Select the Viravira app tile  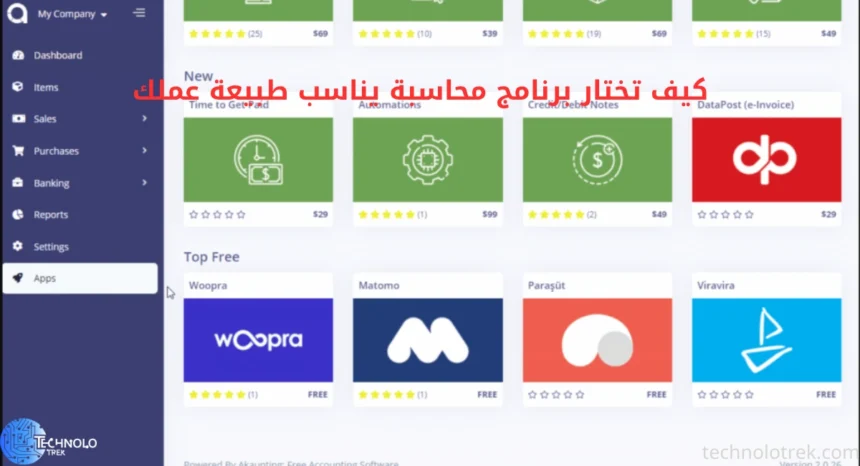766,340
